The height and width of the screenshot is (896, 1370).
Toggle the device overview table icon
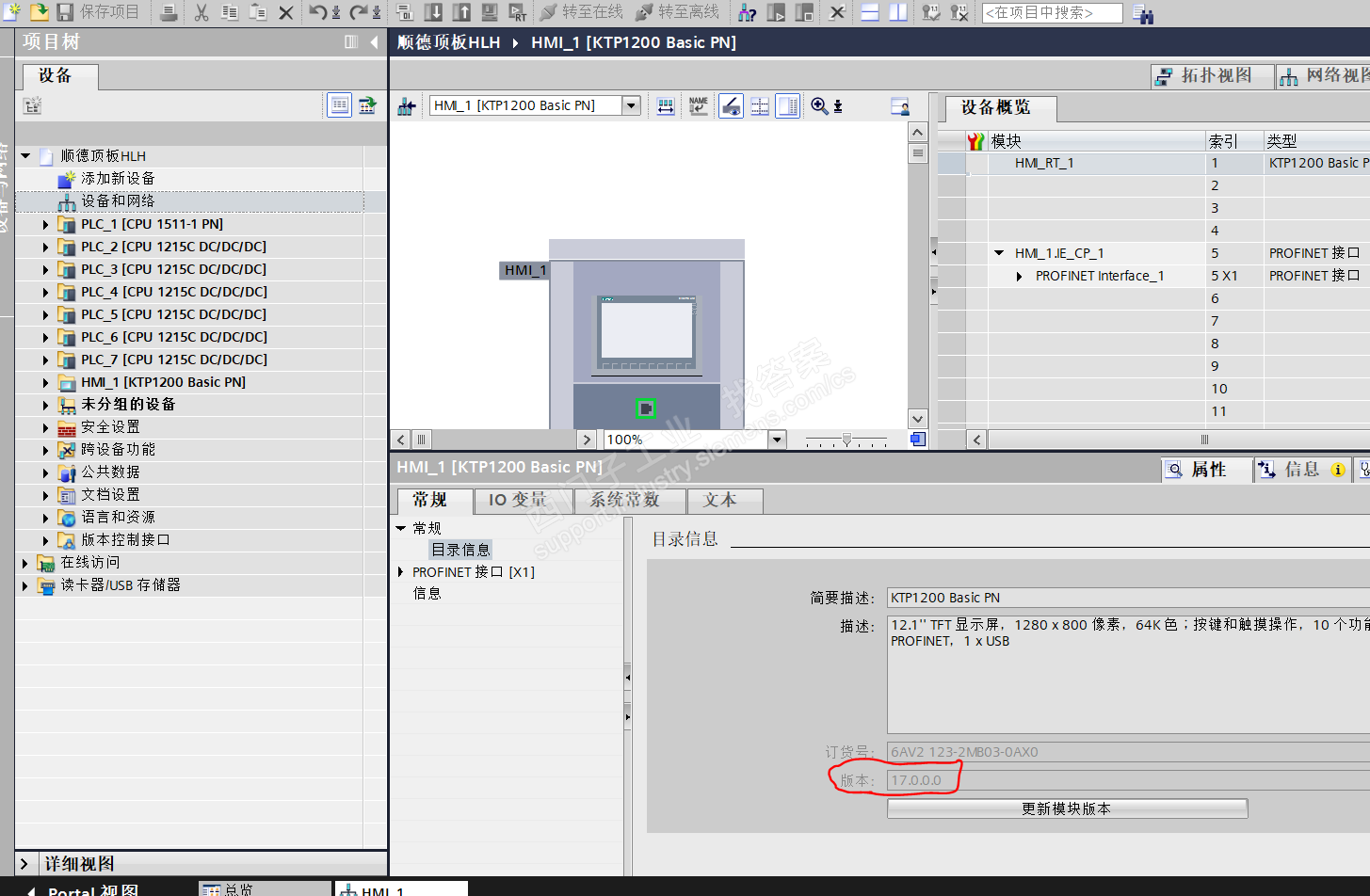pyautogui.click(x=788, y=106)
